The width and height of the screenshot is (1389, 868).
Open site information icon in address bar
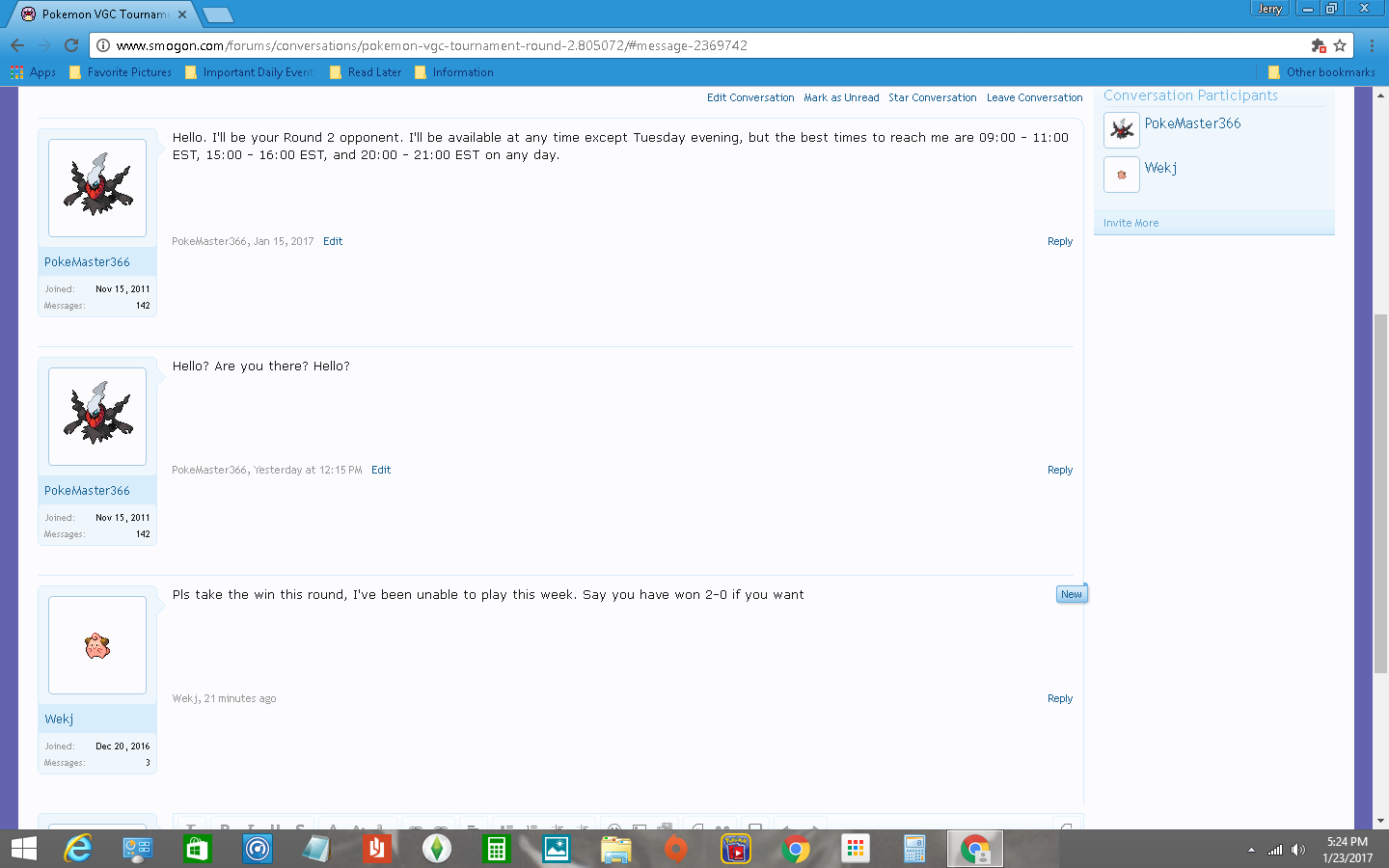click(x=103, y=45)
